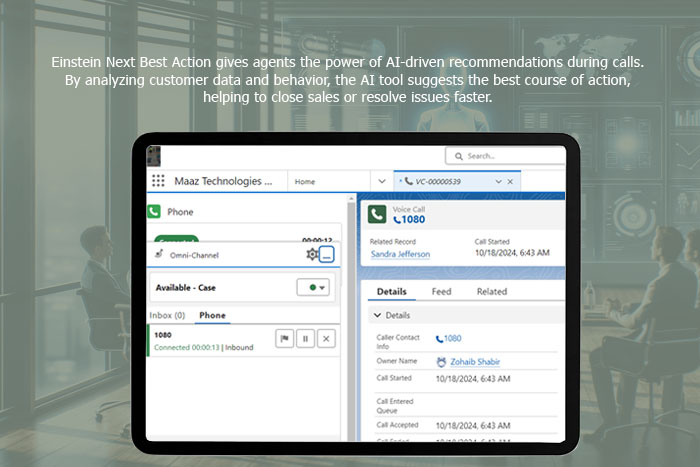Click the Call Entered Queue field label
This screenshot has width=700, height=467.
pos(395,406)
